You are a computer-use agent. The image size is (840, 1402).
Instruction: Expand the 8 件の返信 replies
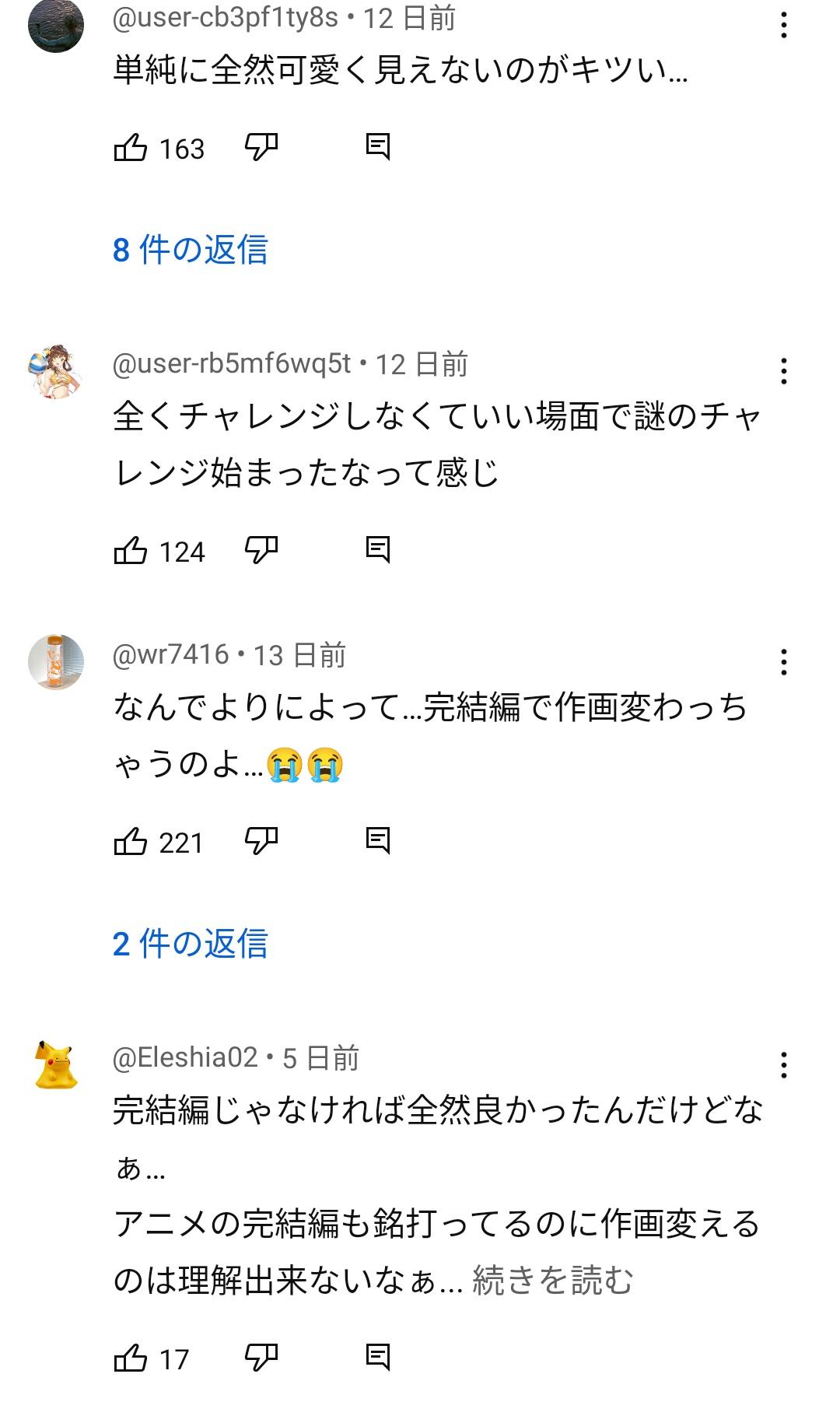click(191, 250)
